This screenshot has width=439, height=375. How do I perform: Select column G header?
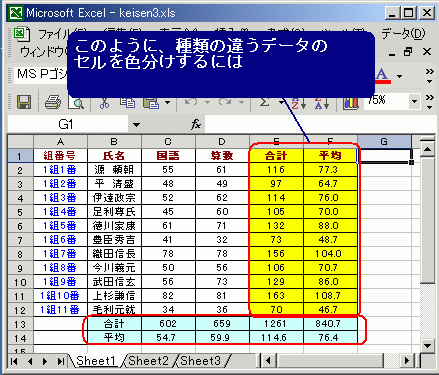(x=384, y=142)
